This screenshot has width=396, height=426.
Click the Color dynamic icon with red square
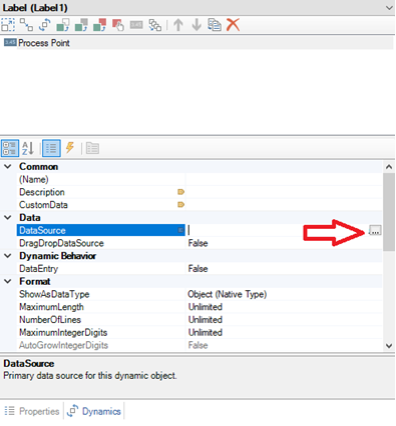99,25
